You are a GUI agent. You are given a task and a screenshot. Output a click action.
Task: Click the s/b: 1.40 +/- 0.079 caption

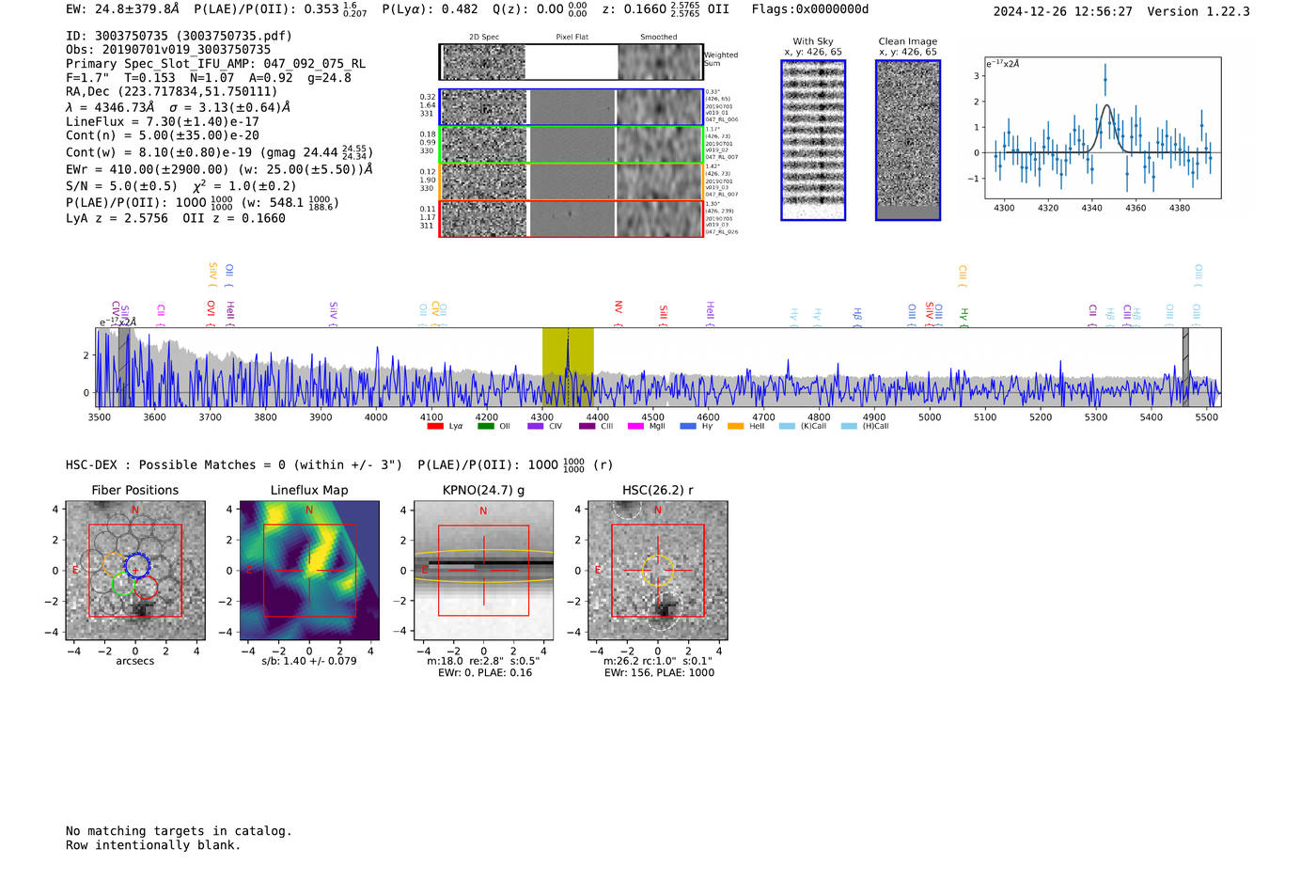point(309,661)
